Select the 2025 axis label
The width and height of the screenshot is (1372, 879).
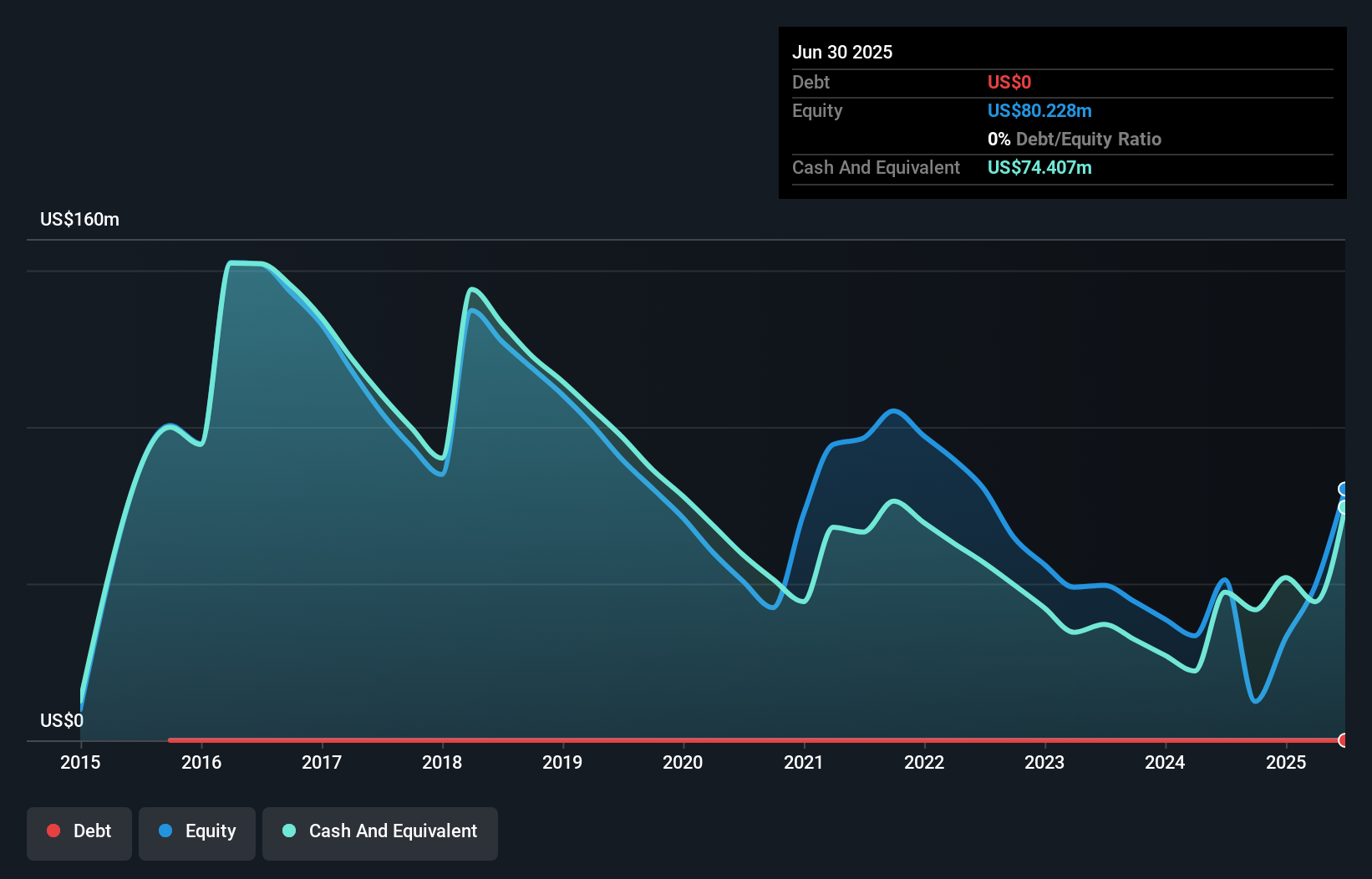click(1287, 762)
